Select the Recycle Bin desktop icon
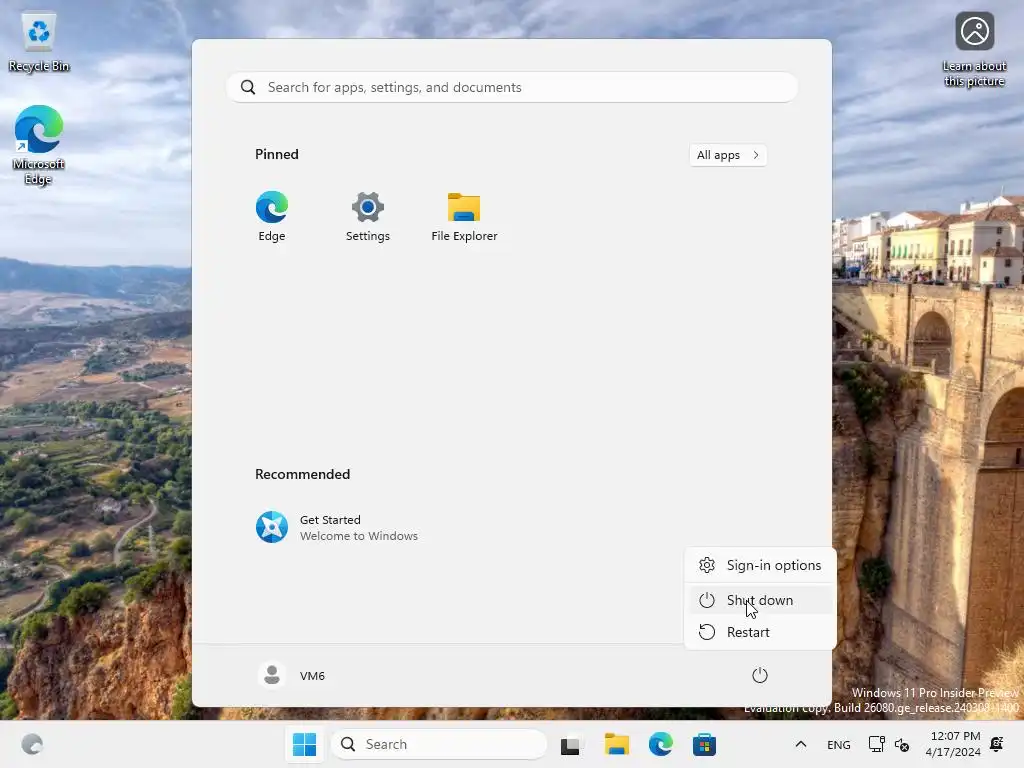 [x=39, y=42]
